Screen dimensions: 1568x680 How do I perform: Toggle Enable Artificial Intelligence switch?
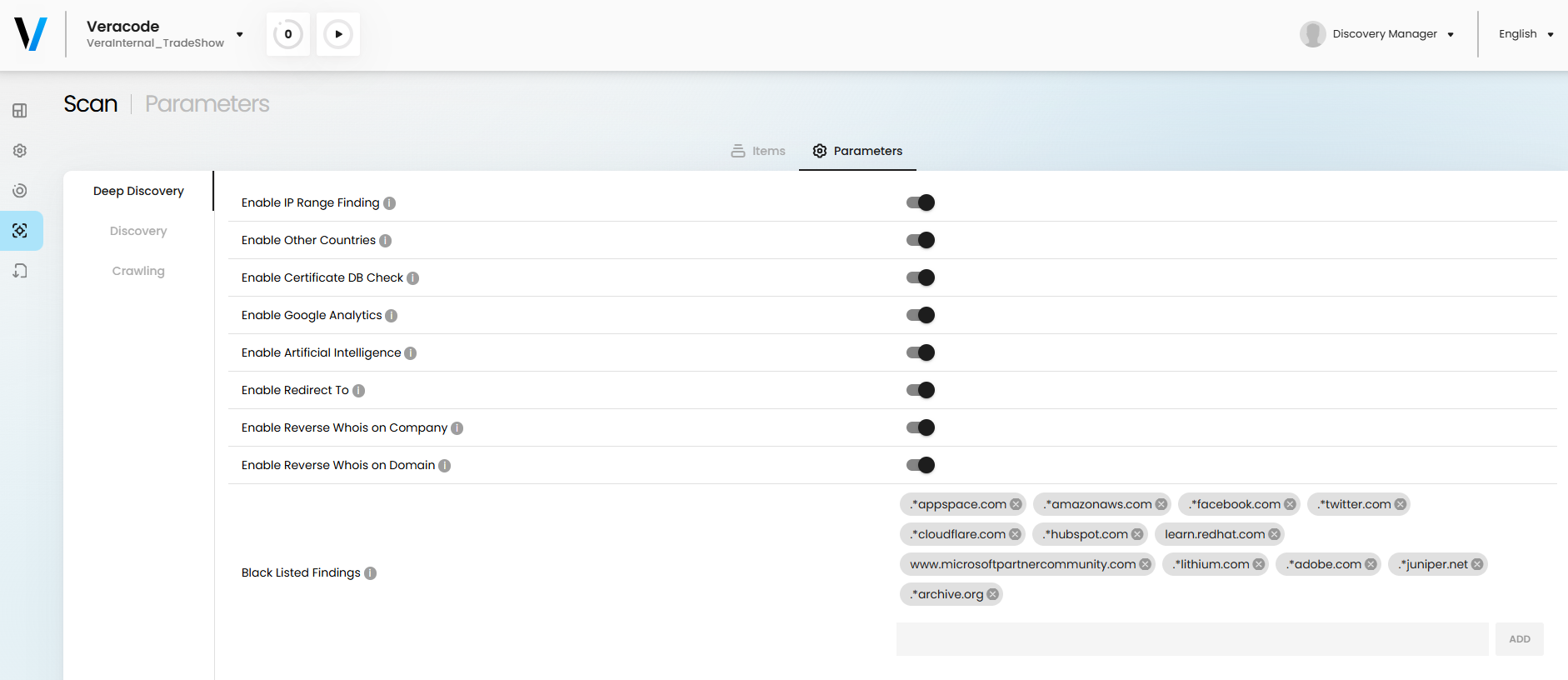click(x=921, y=352)
